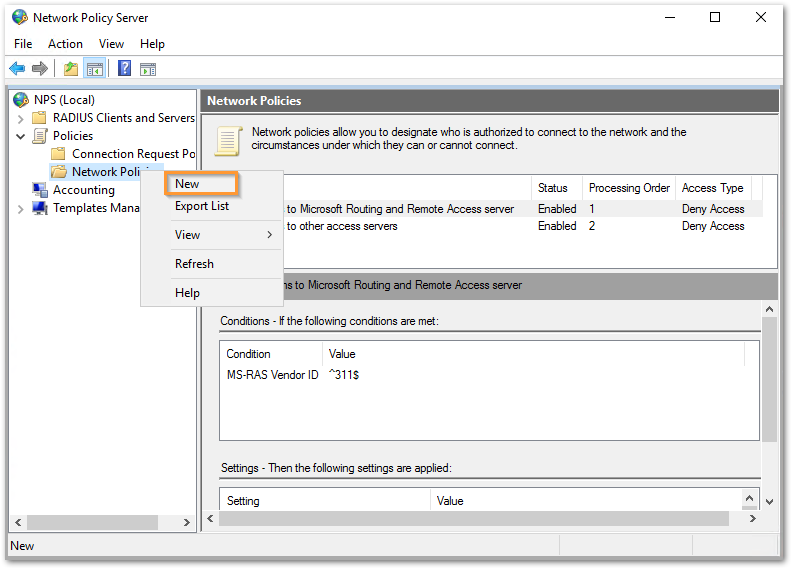Click the Forward arrow toolbar icon
This screenshot has height=569, width=792.
pos(40,69)
